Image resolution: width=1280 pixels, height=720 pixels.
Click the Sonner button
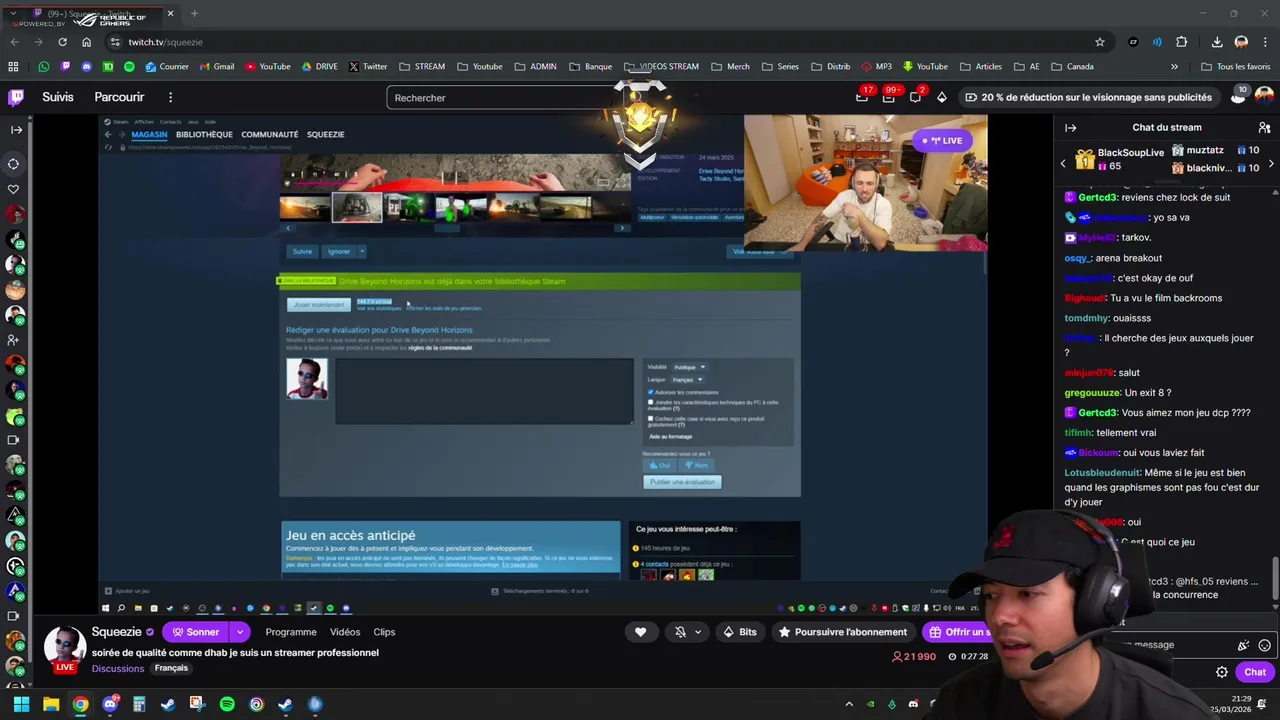pyautogui.click(x=195, y=632)
